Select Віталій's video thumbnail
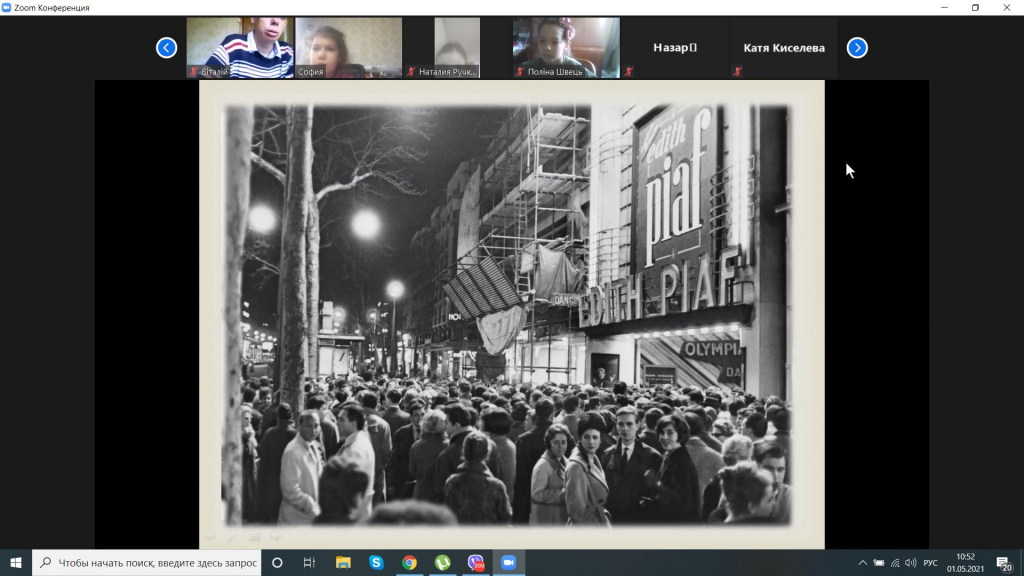This screenshot has width=1024, height=576. coord(240,48)
